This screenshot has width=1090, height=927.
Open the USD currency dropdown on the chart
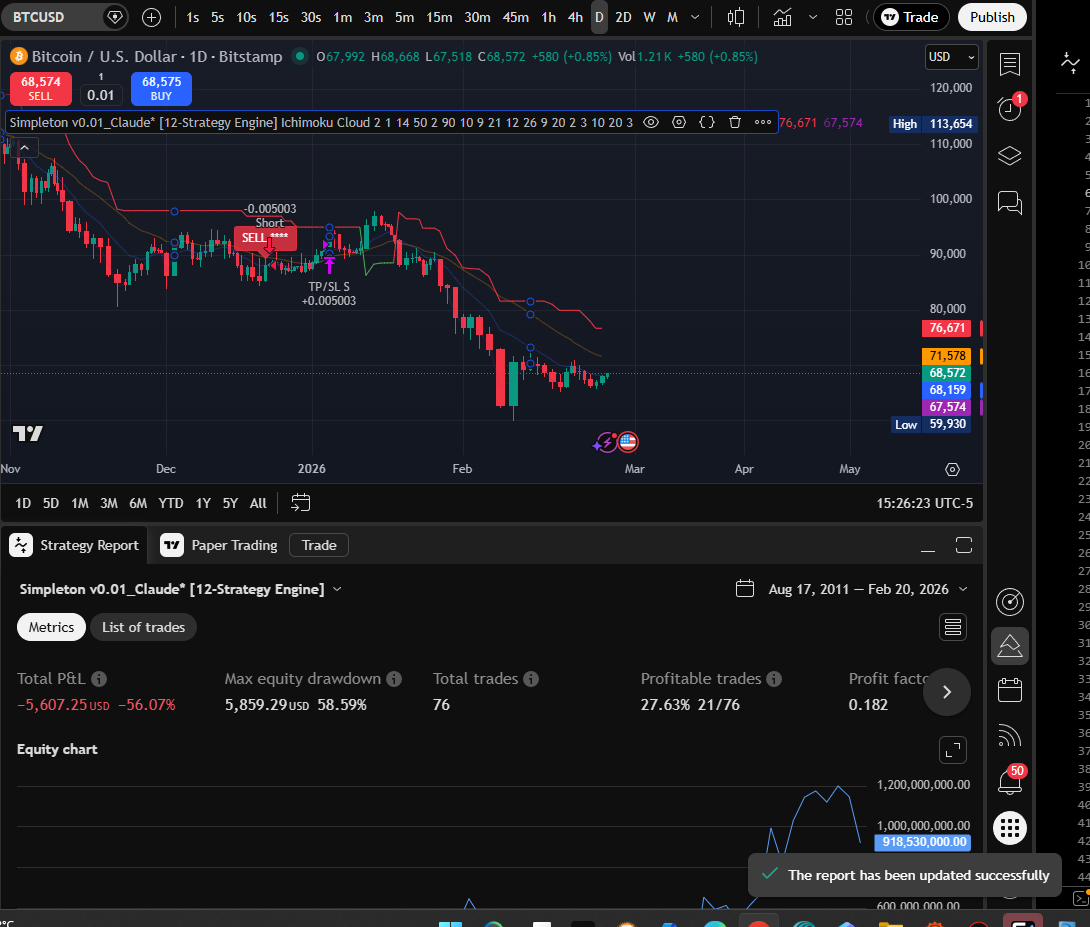pyautogui.click(x=948, y=57)
